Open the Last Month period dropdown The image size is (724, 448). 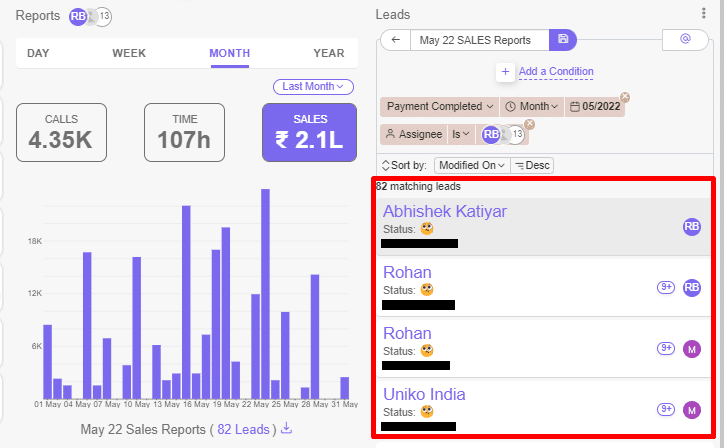point(314,87)
